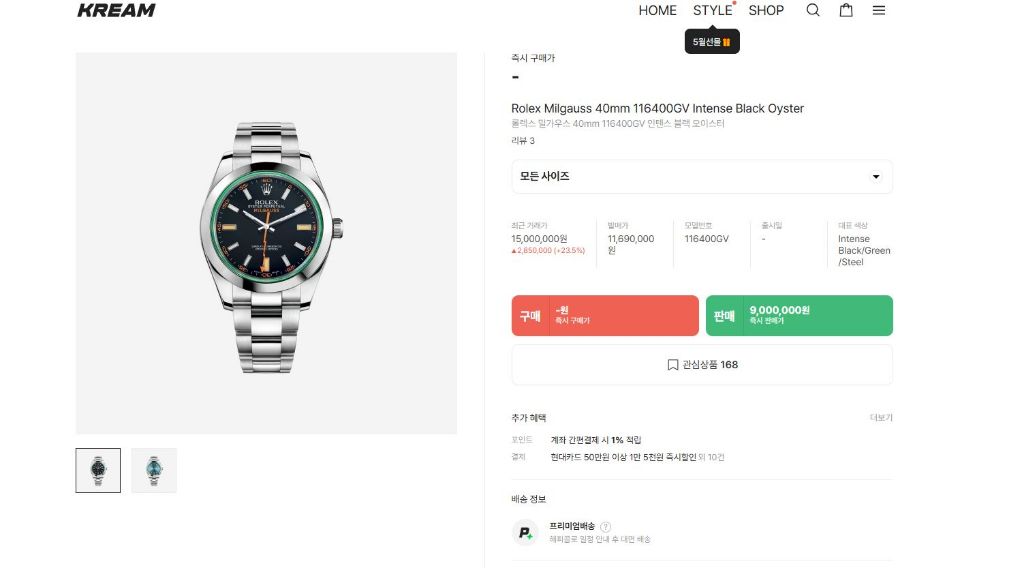Click the green 판매 sell button
This screenshot has width=1024, height=568.
point(799,316)
